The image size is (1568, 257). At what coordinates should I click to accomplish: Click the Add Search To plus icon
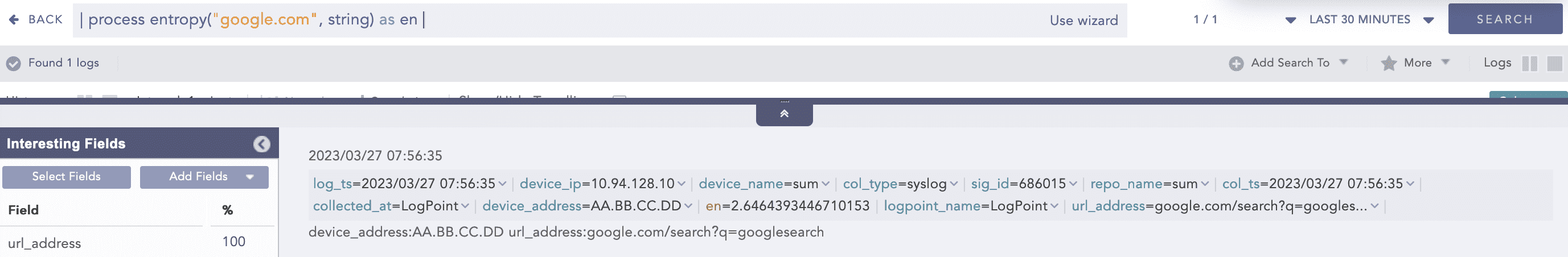[1235, 63]
